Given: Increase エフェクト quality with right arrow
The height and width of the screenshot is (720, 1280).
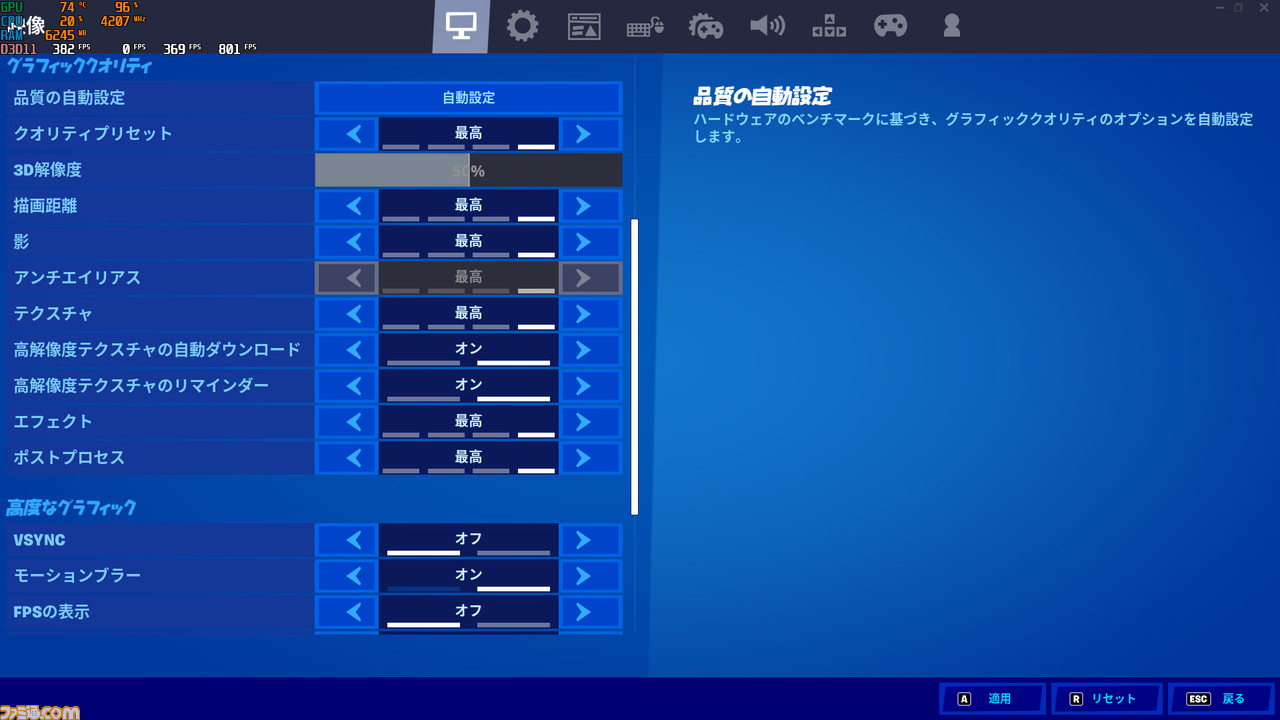Looking at the screenshot, I should (x=590, y=422).
